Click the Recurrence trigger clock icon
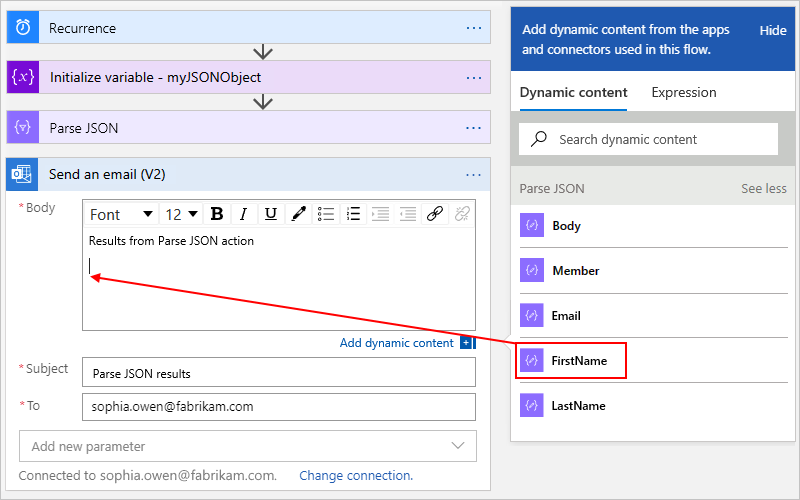This screenshot has height=500, width=800. click(23, 28)
